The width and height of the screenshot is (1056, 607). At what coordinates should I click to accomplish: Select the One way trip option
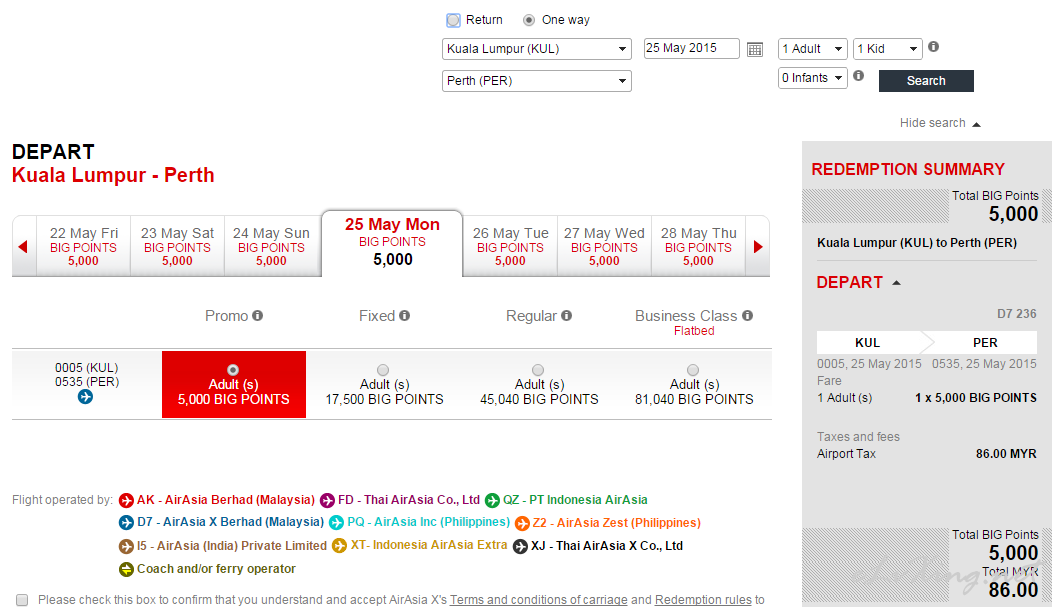tap(529, 20)
